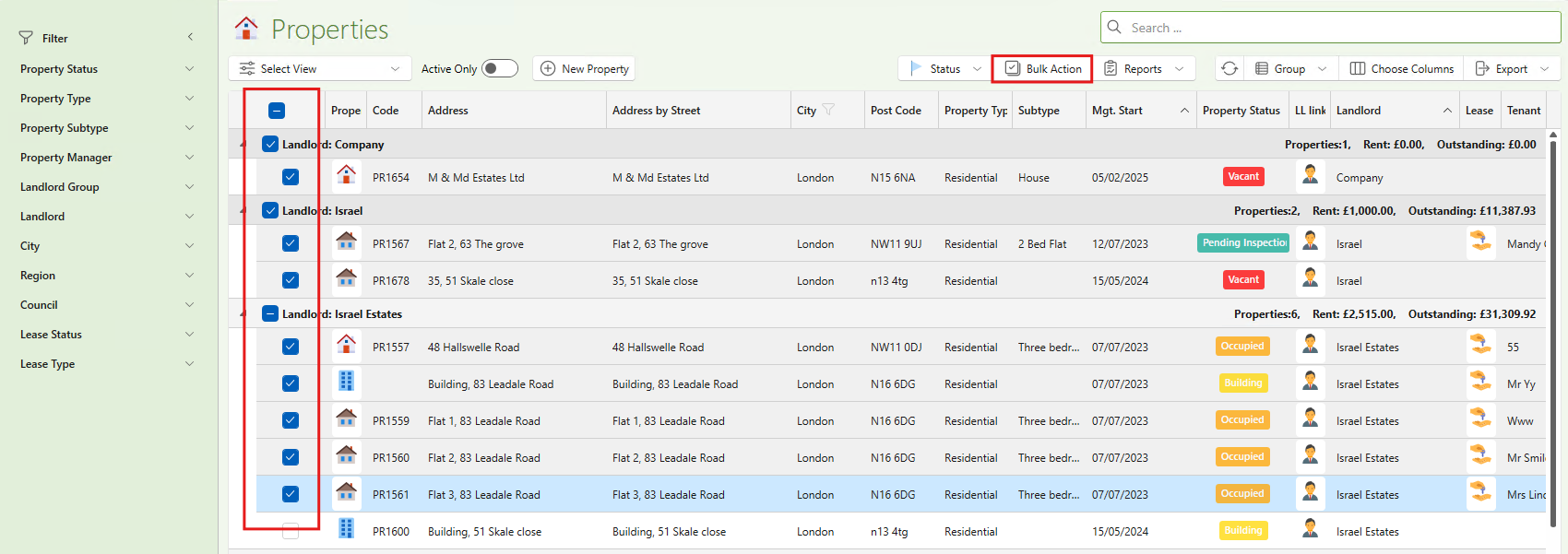Click the Pending Inspection badge for PR1567
The image size is (1568, 554).
coord(1243,242)
